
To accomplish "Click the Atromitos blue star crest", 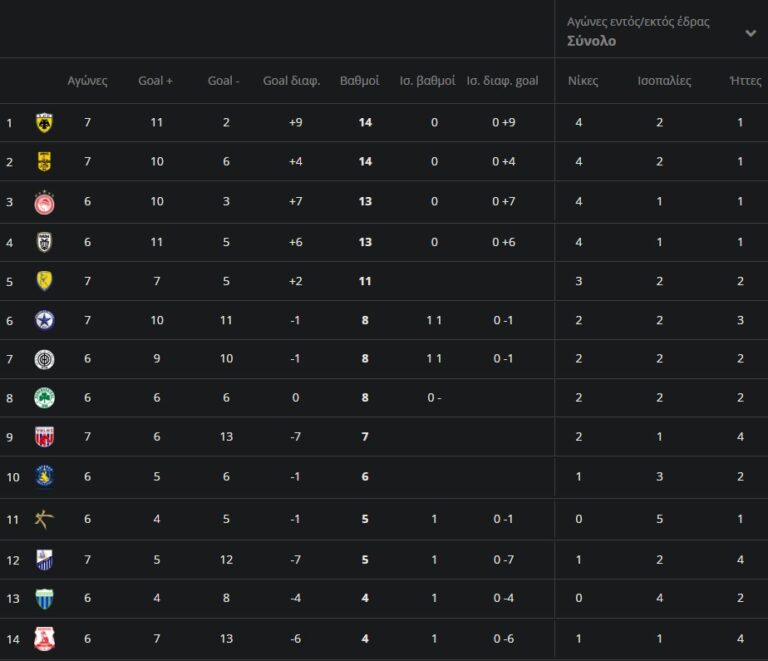I will point(44,320).
